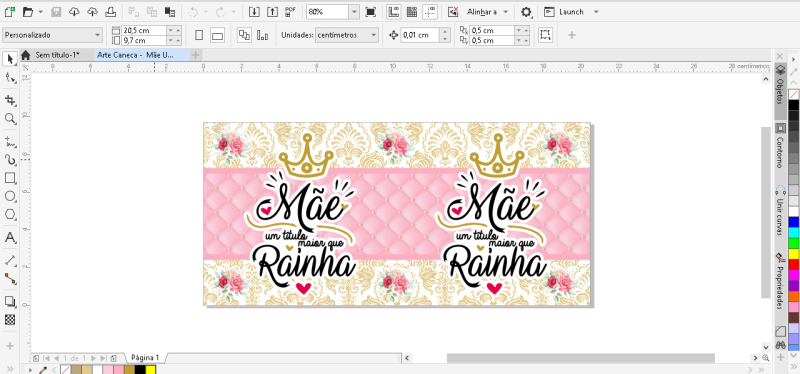Screen dimensions: 800x374
Task: Click the Paste clipboard icon
Action: pos(170,11)
